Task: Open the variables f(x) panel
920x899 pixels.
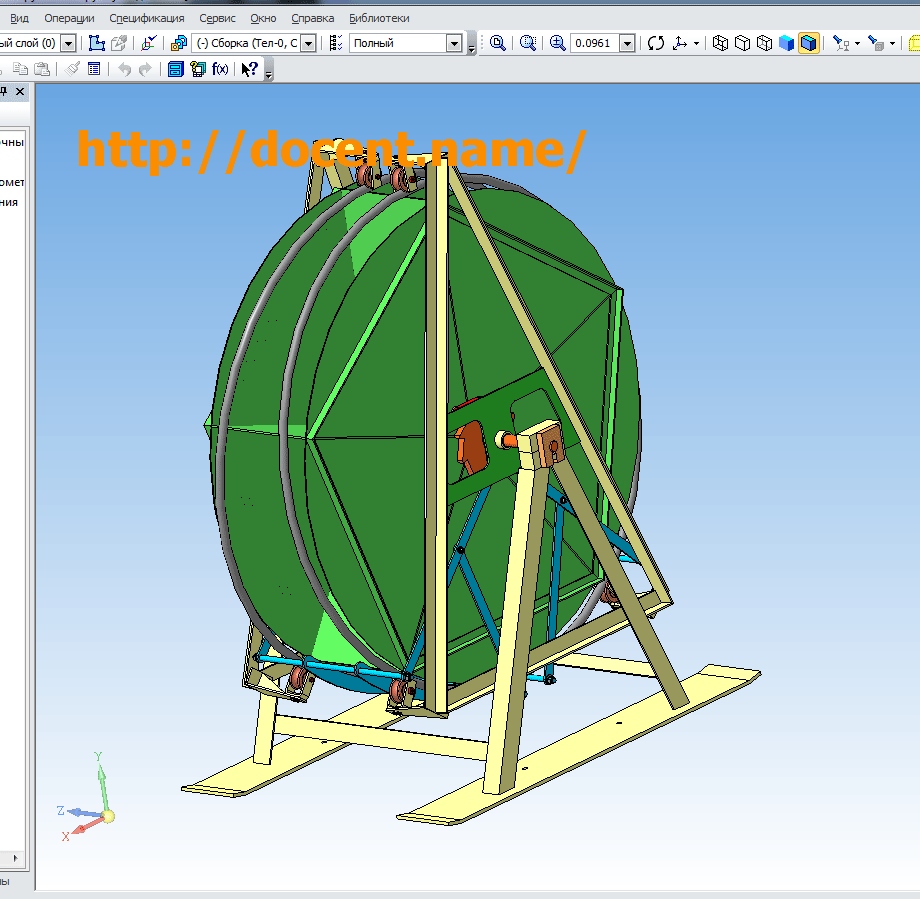Action: click(220, 69)
